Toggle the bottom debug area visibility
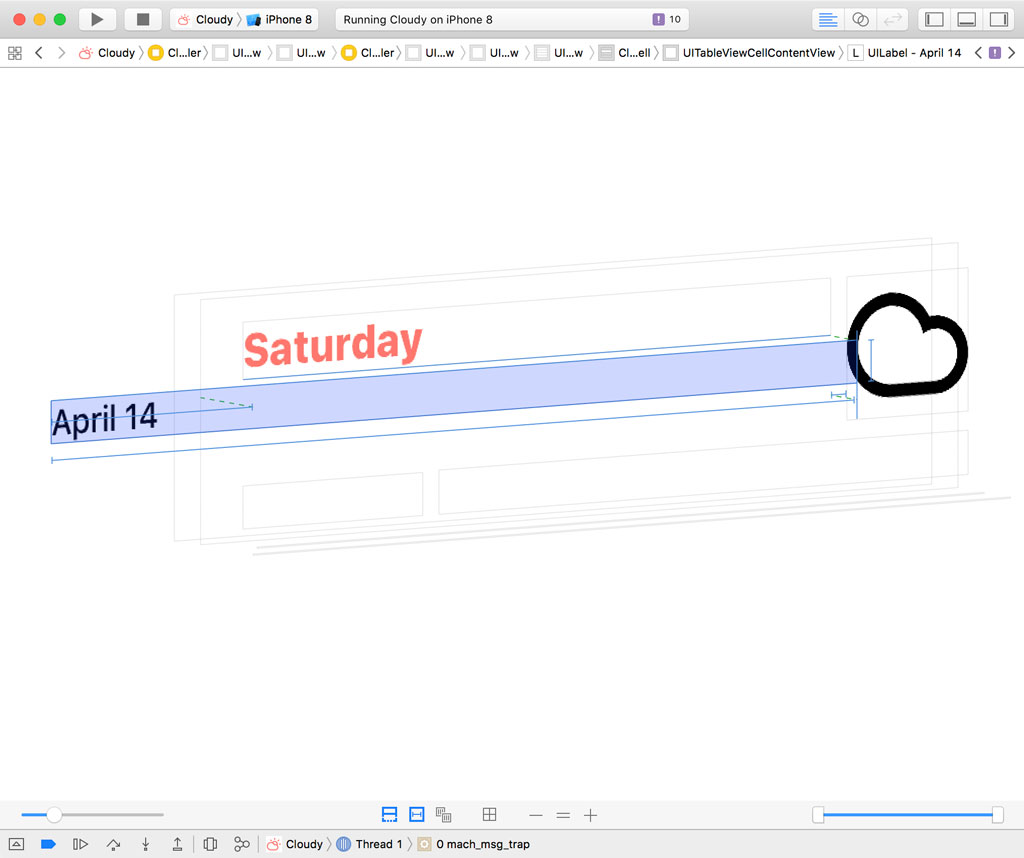 [x=966, y=19]
